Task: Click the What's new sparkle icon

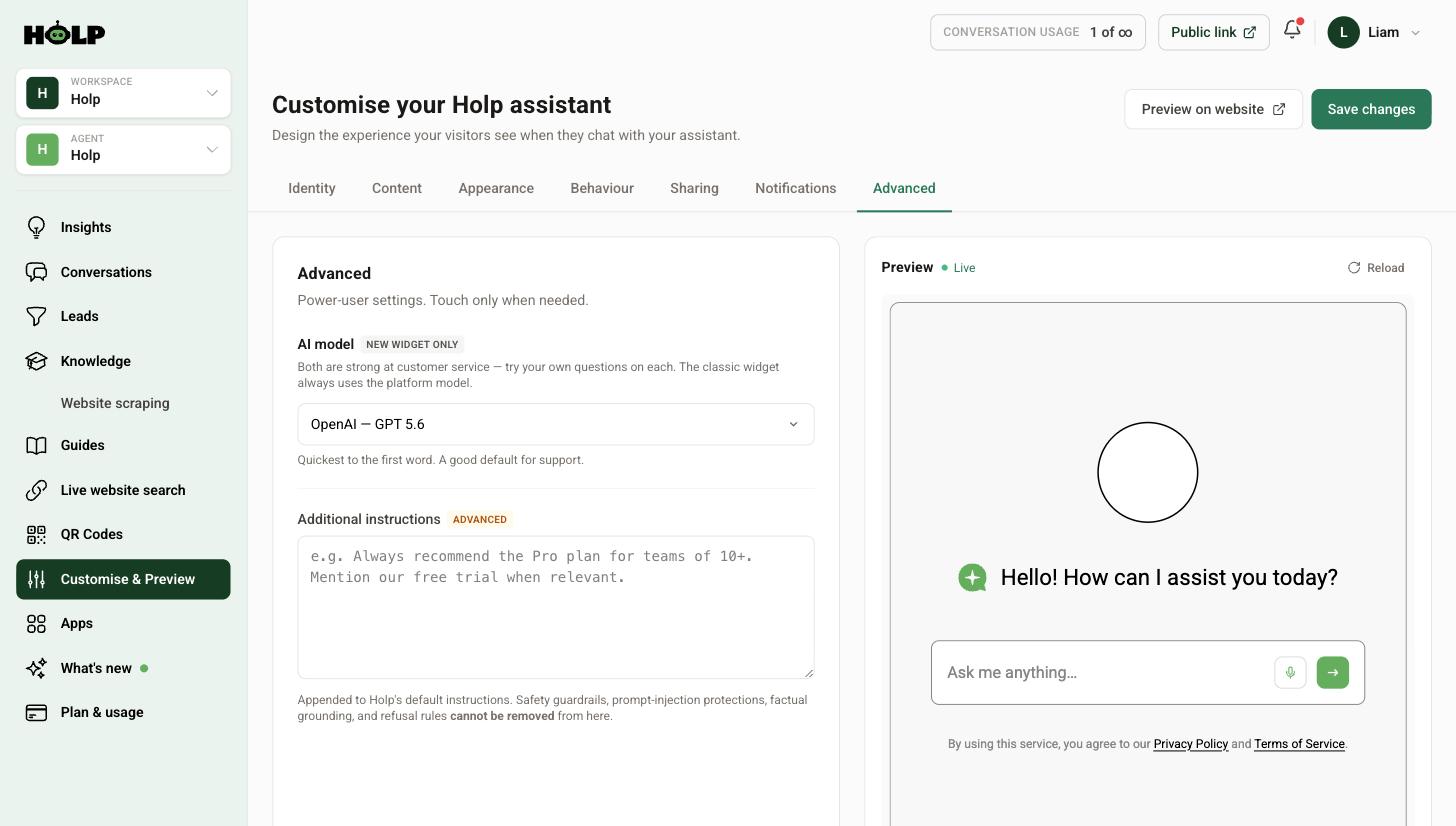Action: pyautogui.click(x=36, y=668)
